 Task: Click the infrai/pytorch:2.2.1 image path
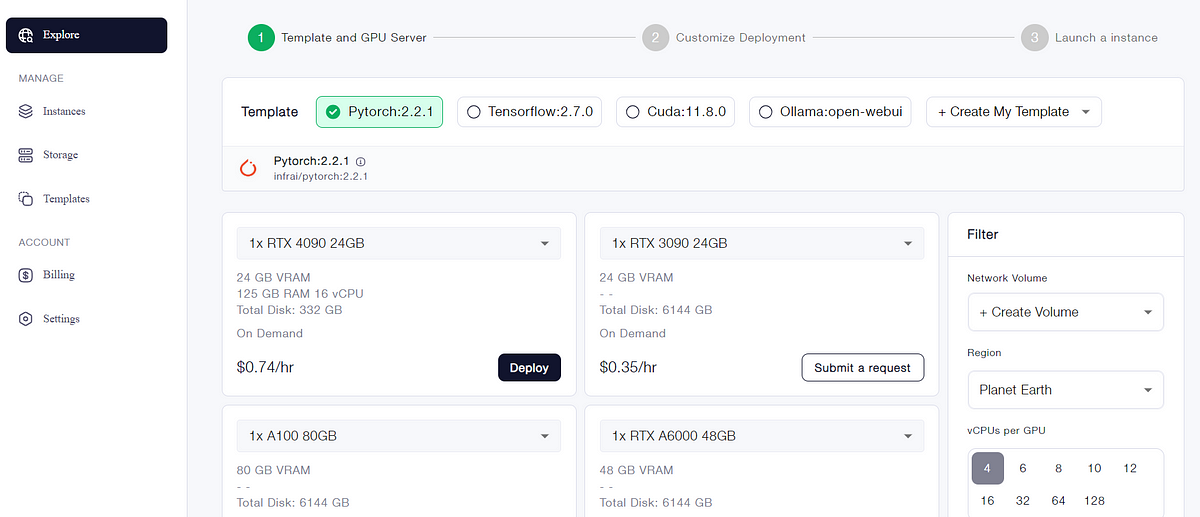click(x=321, y=176)
